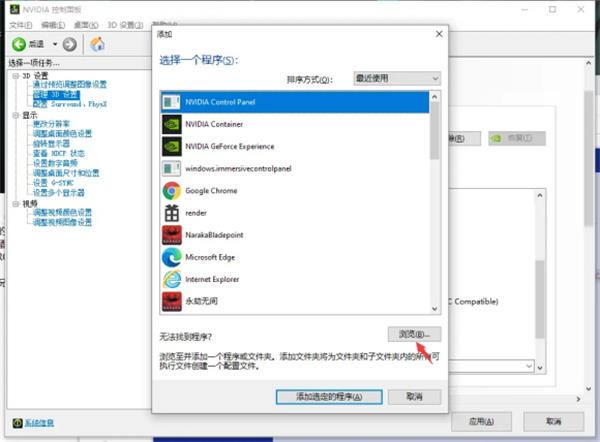Click 取消 in the main control panel window
600x442 pixels.
point(553,422)
